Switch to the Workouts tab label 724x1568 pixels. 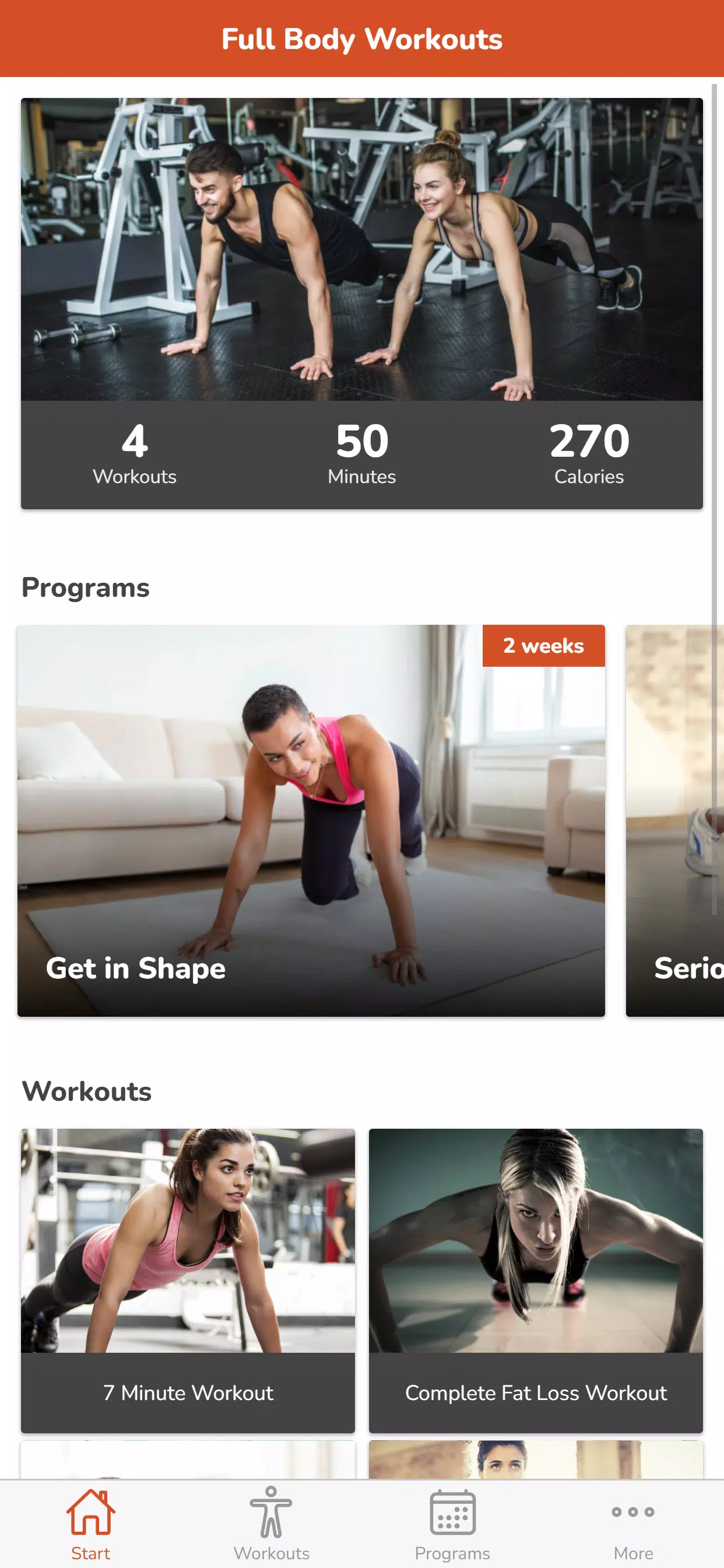tap(271, 1553)
